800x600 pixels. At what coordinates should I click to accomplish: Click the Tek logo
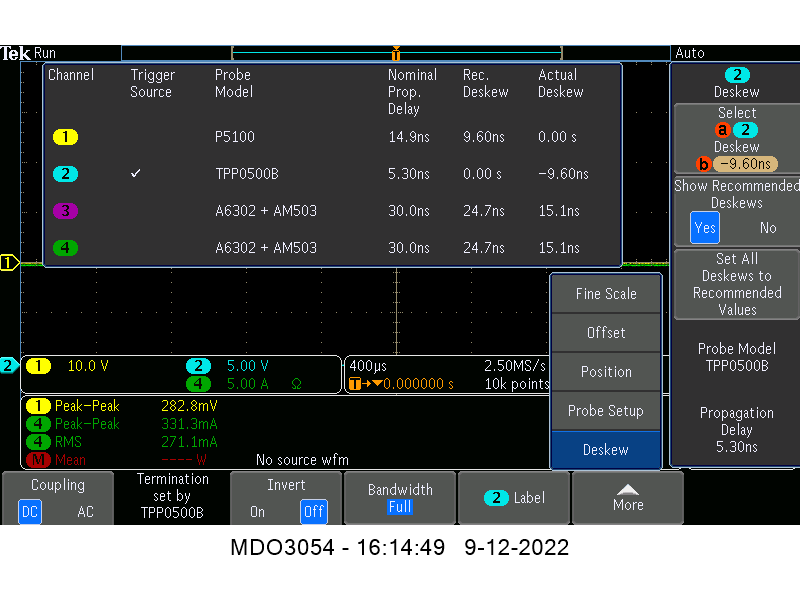pos(15,53)
